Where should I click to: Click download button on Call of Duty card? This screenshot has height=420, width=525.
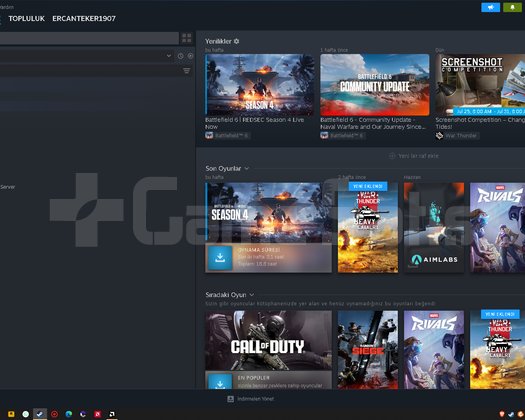220,381
